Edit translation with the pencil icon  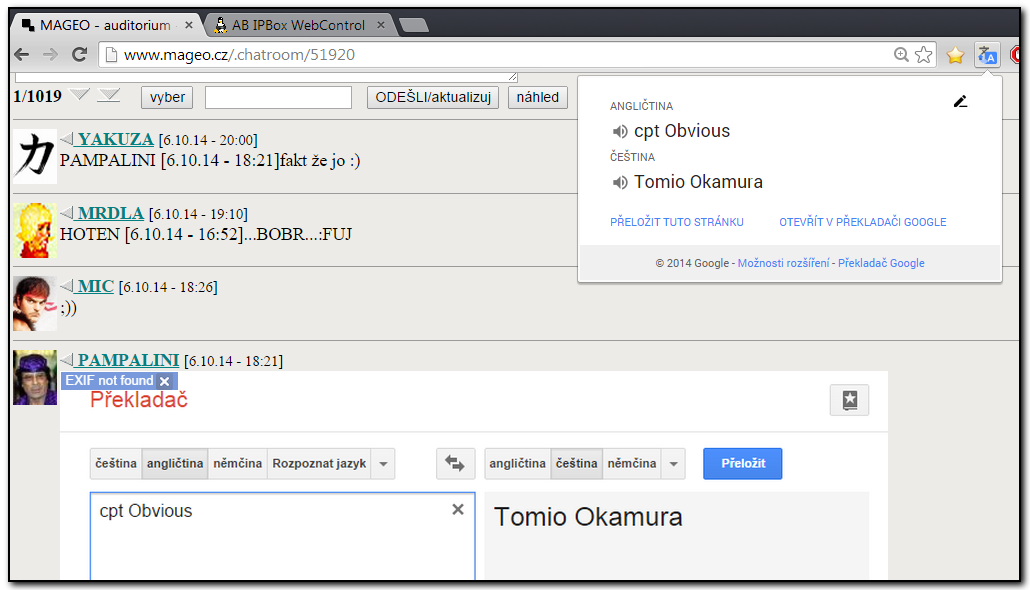point(960,101)
